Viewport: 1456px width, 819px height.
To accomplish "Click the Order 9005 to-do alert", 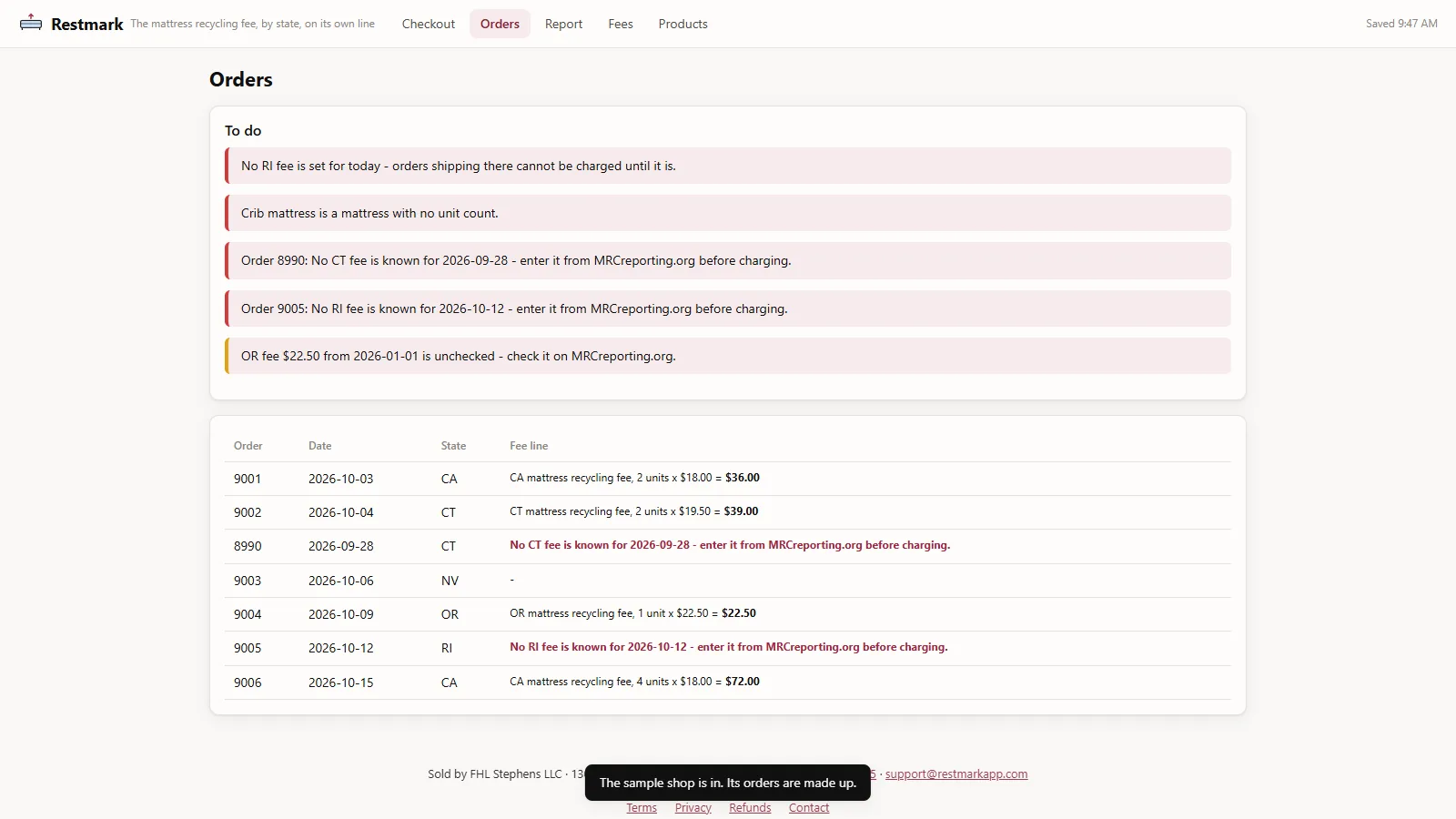I will 728,308.
